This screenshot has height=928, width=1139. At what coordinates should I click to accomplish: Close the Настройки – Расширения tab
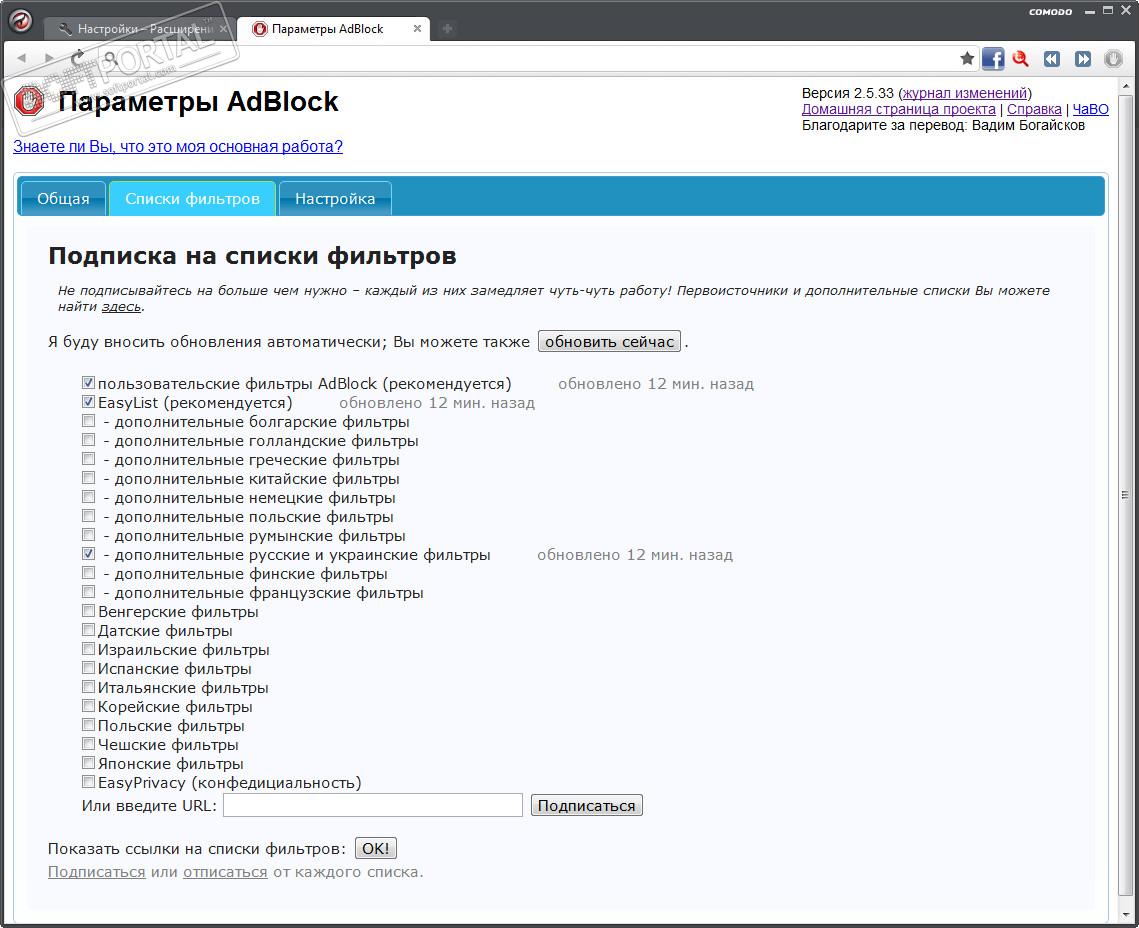point(223,28)
